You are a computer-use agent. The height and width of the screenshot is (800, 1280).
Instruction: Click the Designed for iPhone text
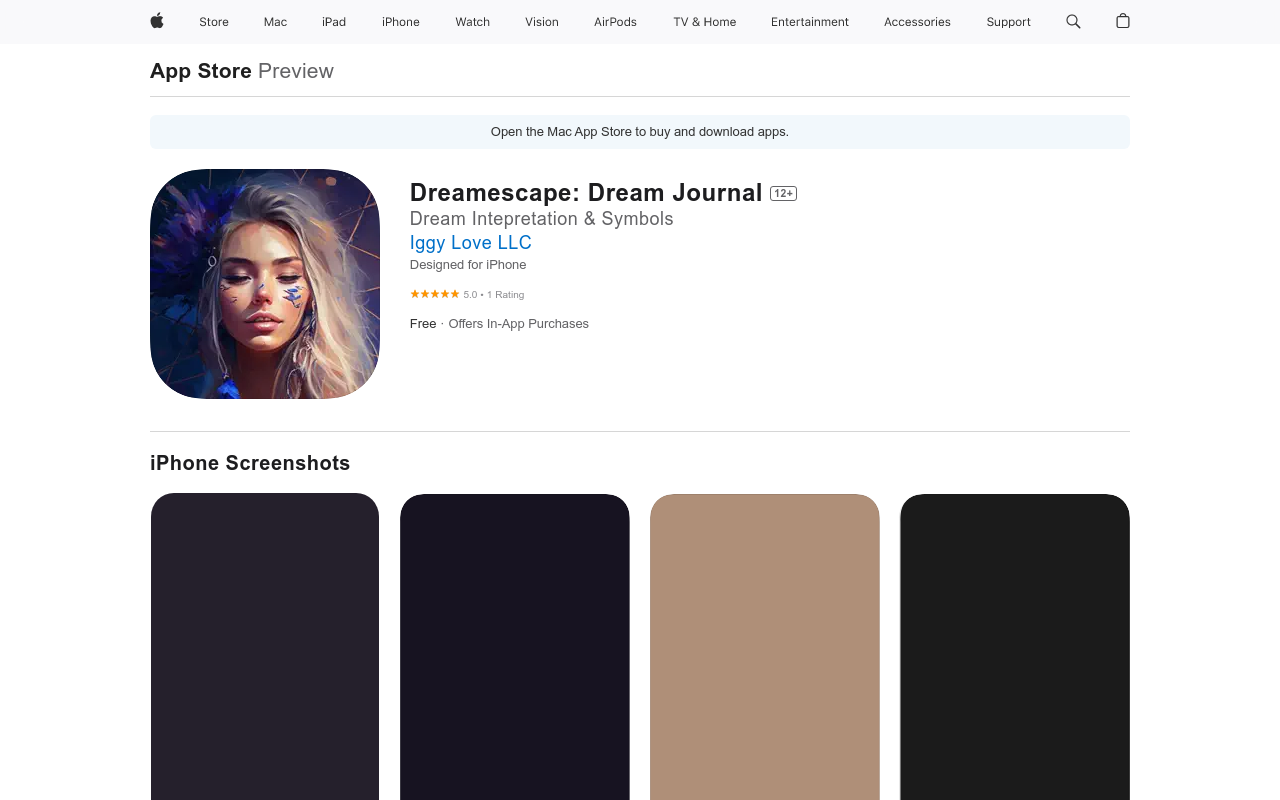coord(468,265)
